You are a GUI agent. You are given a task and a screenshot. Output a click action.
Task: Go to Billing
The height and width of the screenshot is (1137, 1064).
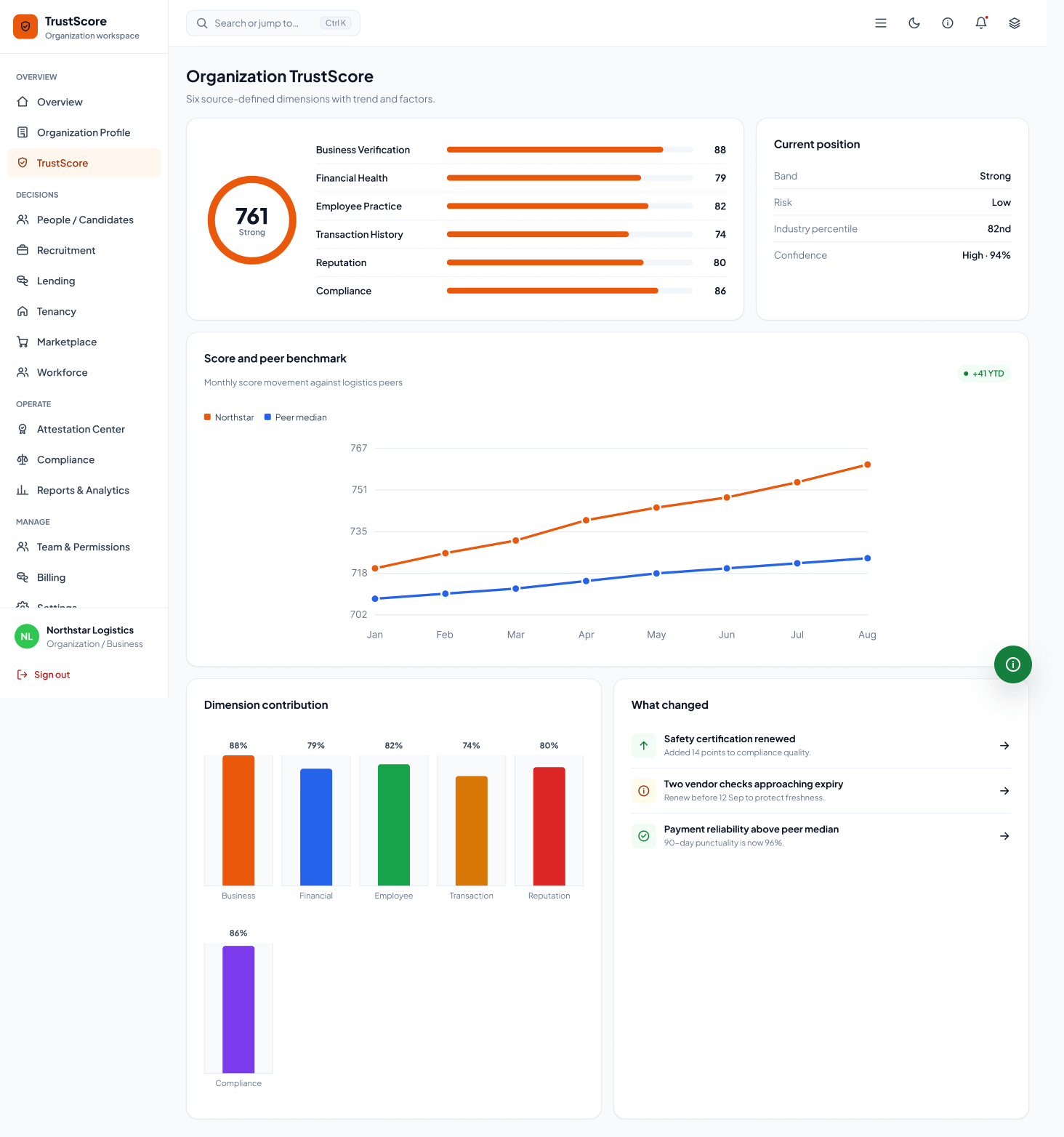[x=84, y=577]
